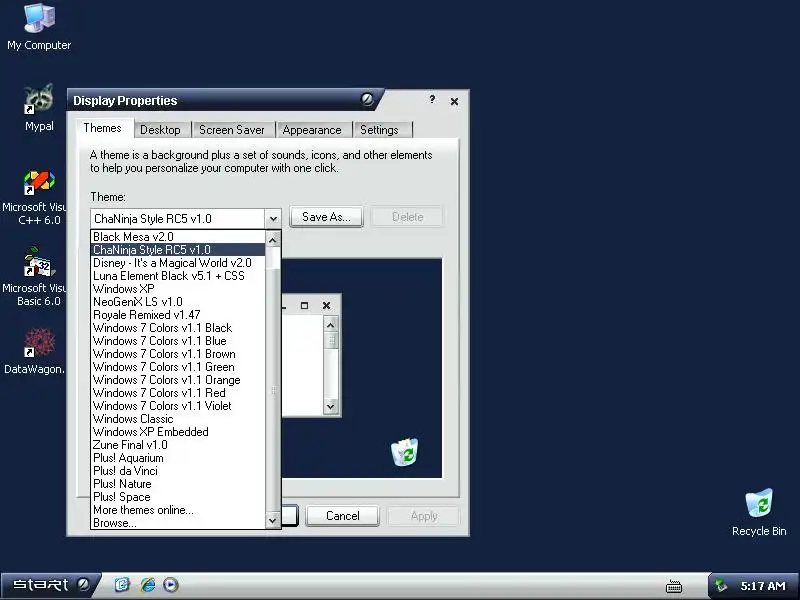Click the Save As... button
This screenshot has height=600, width=800.
pos(326,217)
